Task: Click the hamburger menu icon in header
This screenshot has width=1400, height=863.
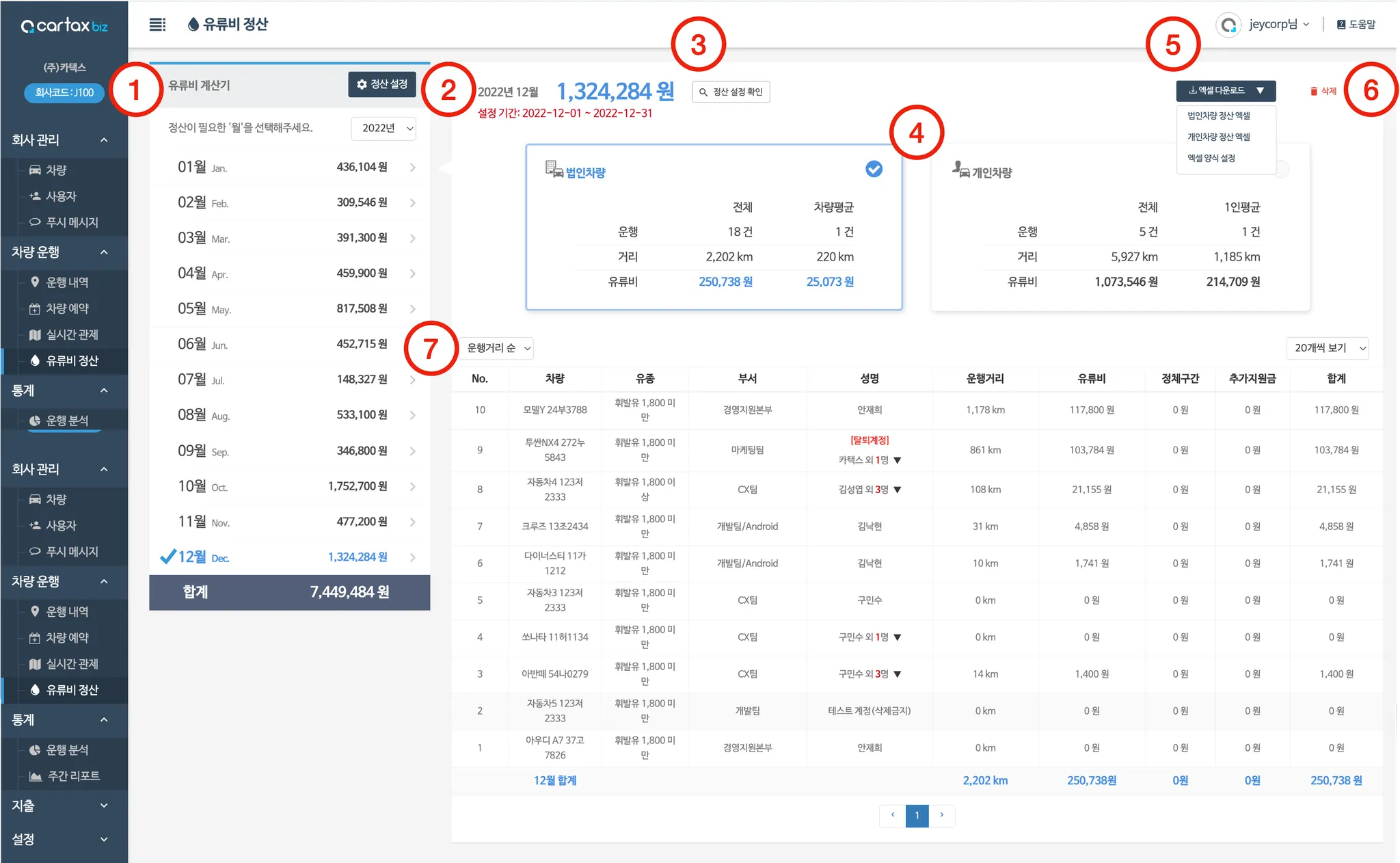Action: (157, 25)
